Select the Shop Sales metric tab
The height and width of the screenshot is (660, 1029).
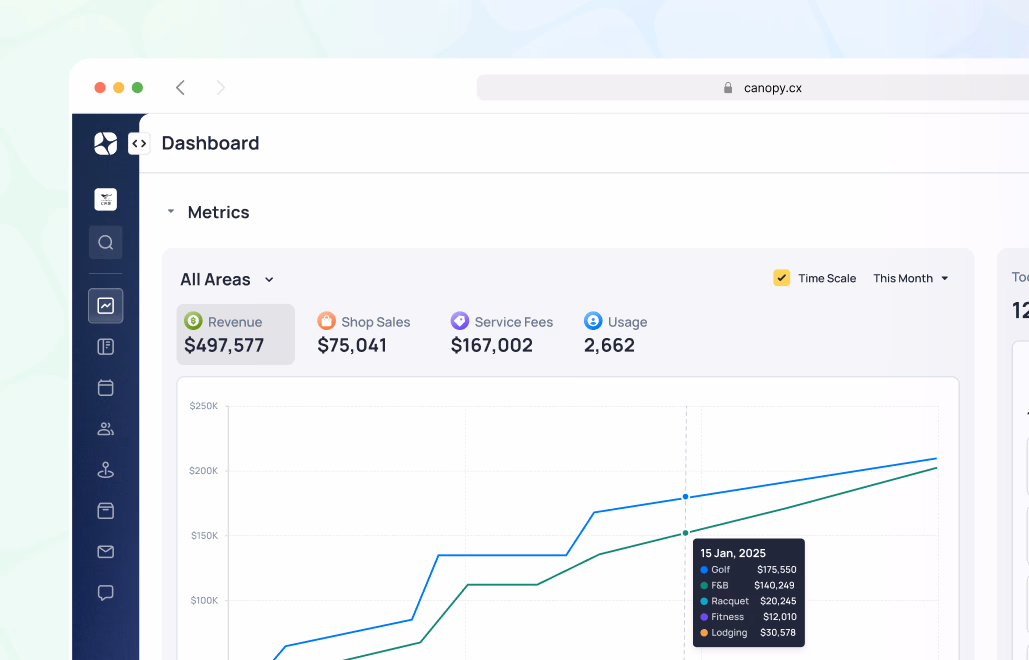click(364, 334)
